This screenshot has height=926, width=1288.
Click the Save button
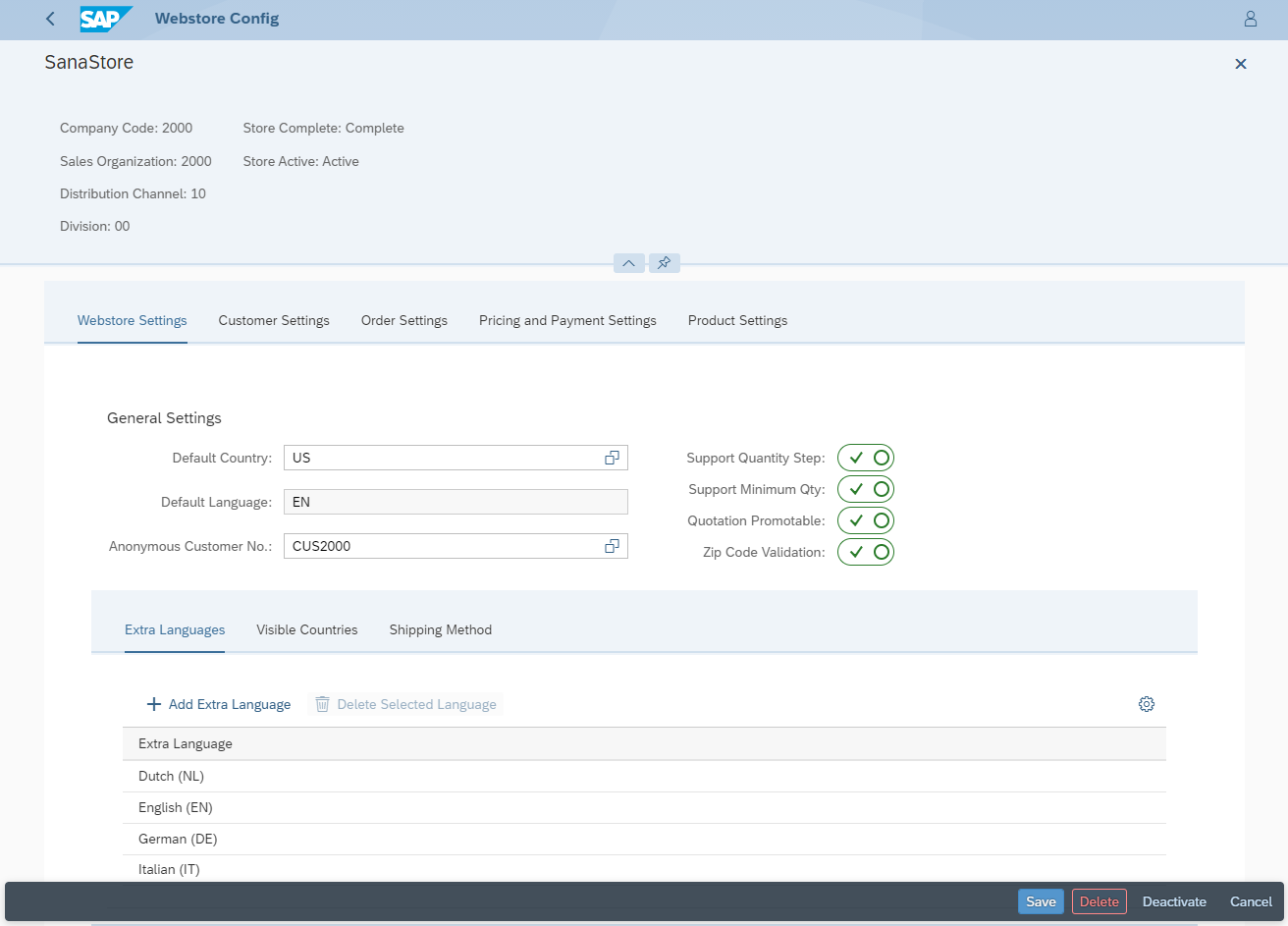coord(1041,901)
